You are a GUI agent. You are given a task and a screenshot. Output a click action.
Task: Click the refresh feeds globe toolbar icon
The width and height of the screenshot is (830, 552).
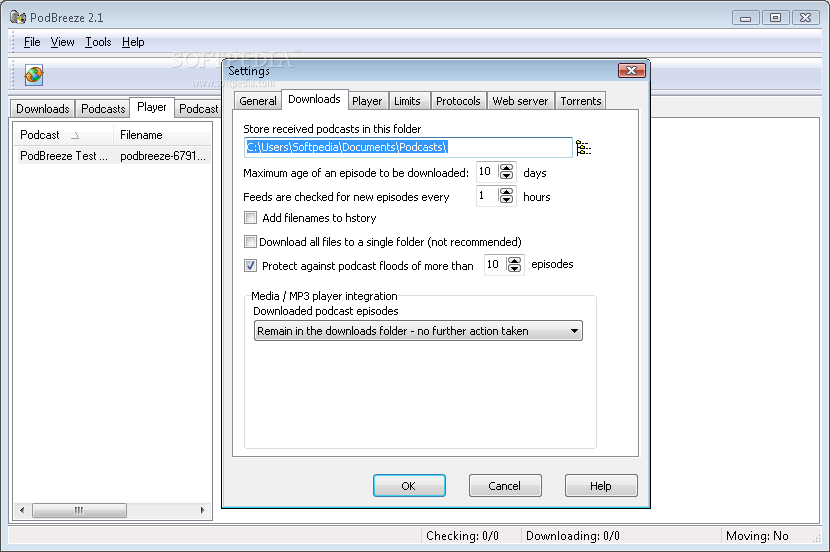coord(34,75)
